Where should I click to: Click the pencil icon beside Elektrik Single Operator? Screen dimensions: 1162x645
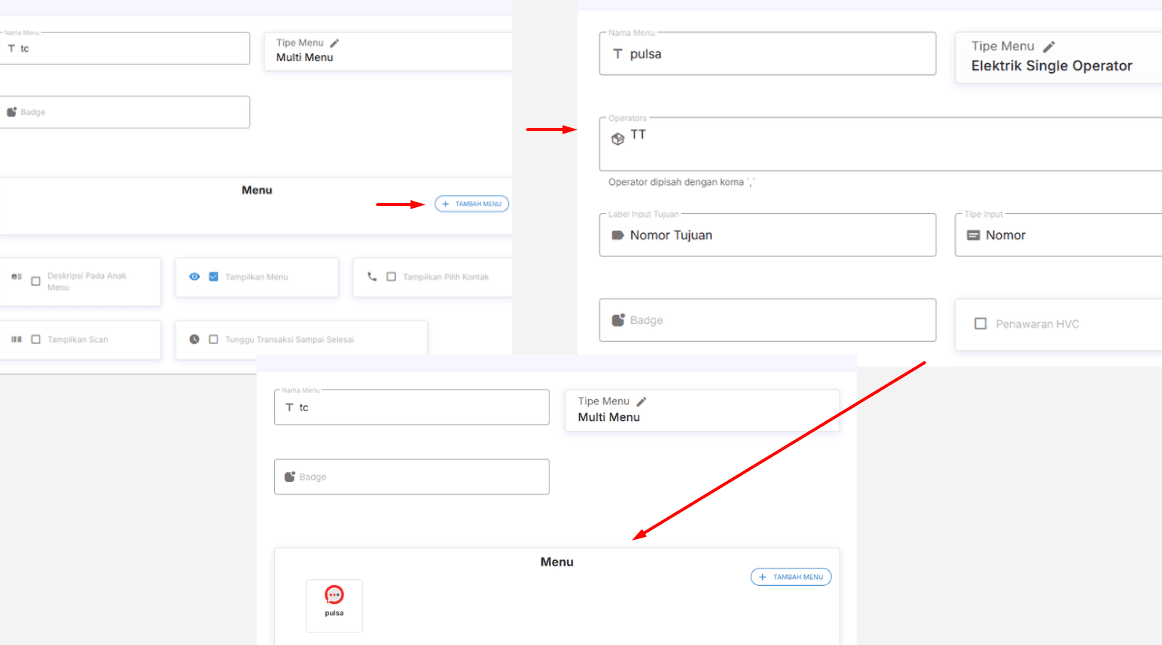pos(1049,46)
